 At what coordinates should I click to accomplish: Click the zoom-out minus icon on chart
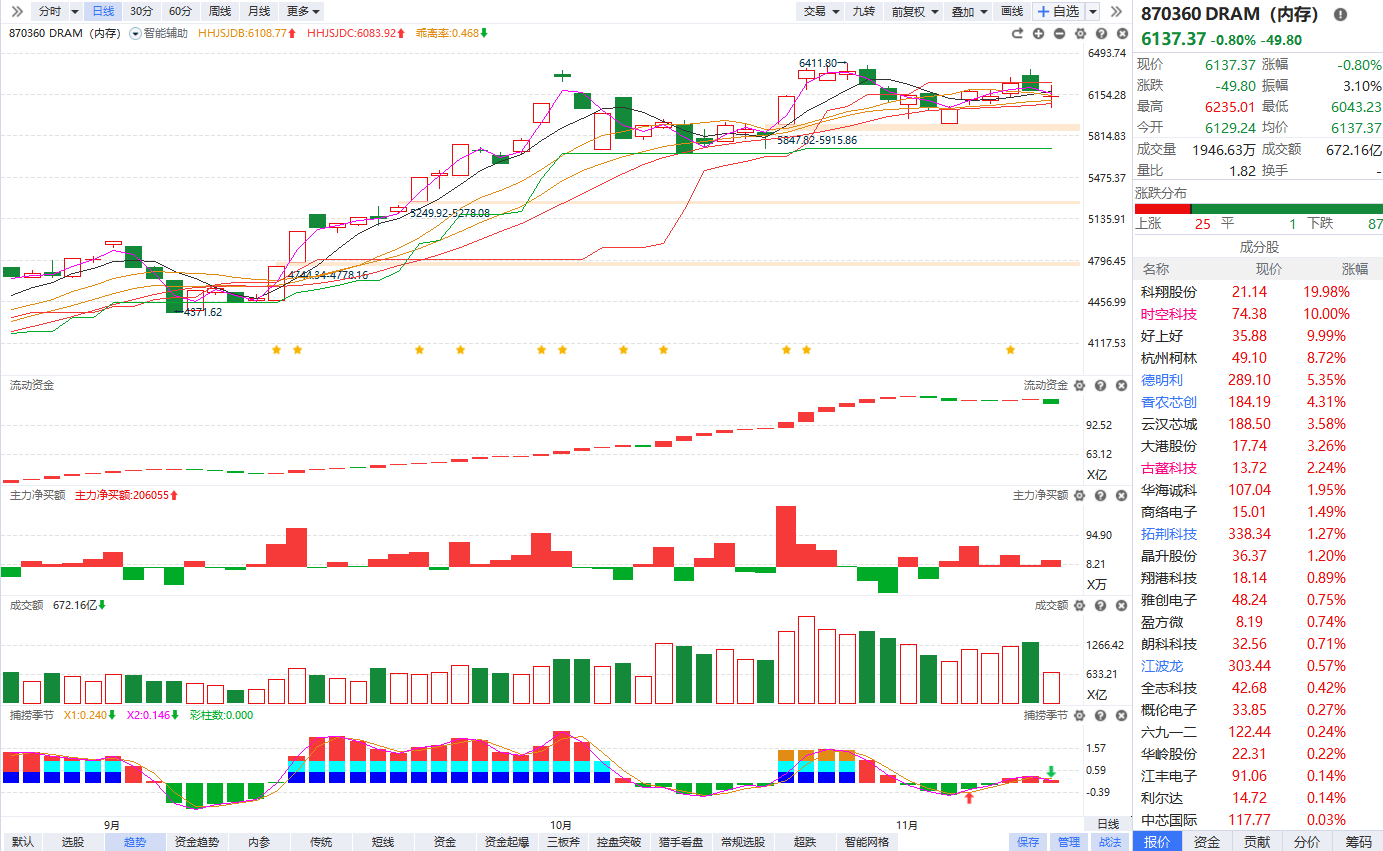[x=1059, y=33]
